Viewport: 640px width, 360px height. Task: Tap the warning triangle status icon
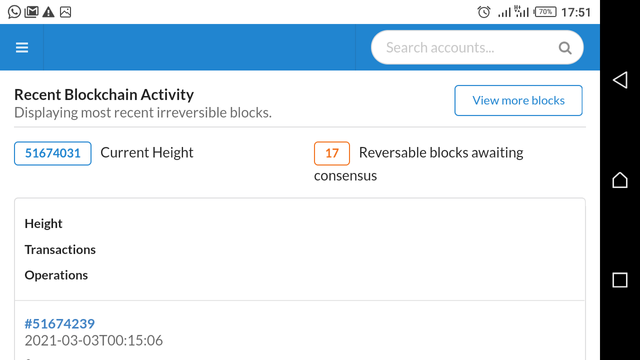[48, 12]
